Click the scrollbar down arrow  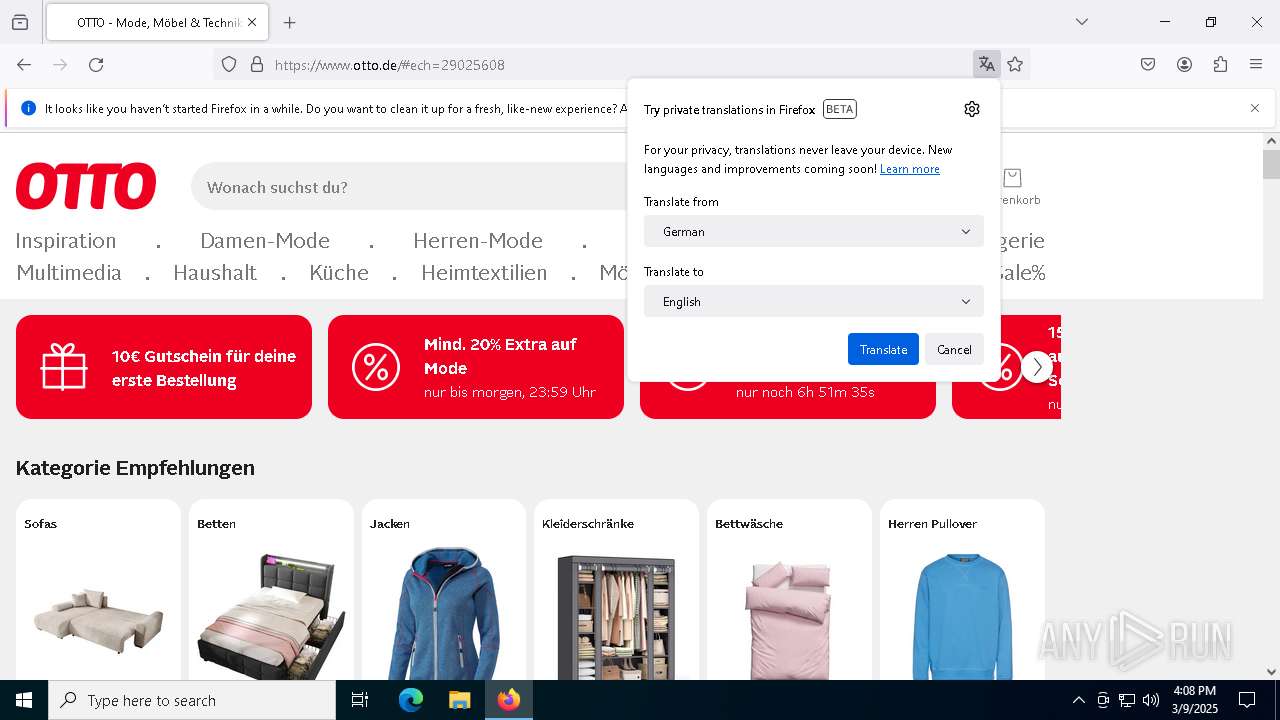[x=1271, y=672]
